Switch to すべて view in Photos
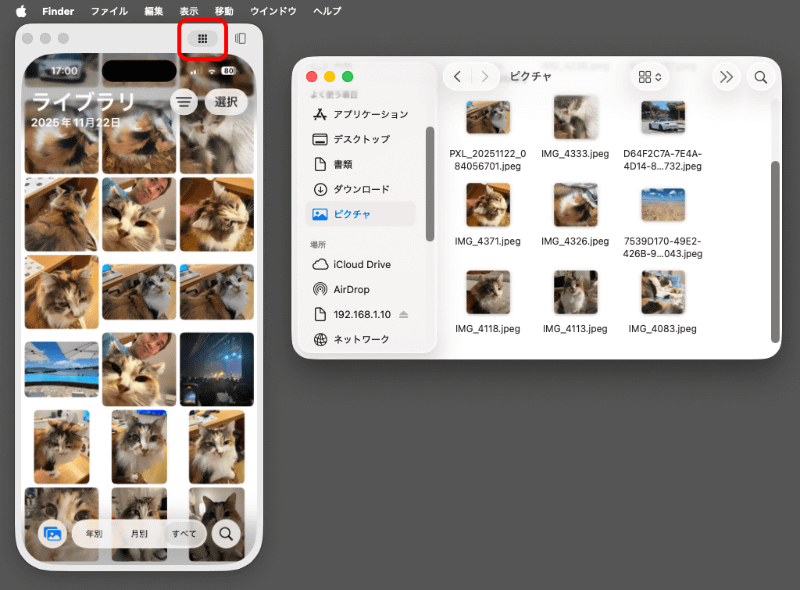Viewport: 800px width, 590px height. coord(184,534)
